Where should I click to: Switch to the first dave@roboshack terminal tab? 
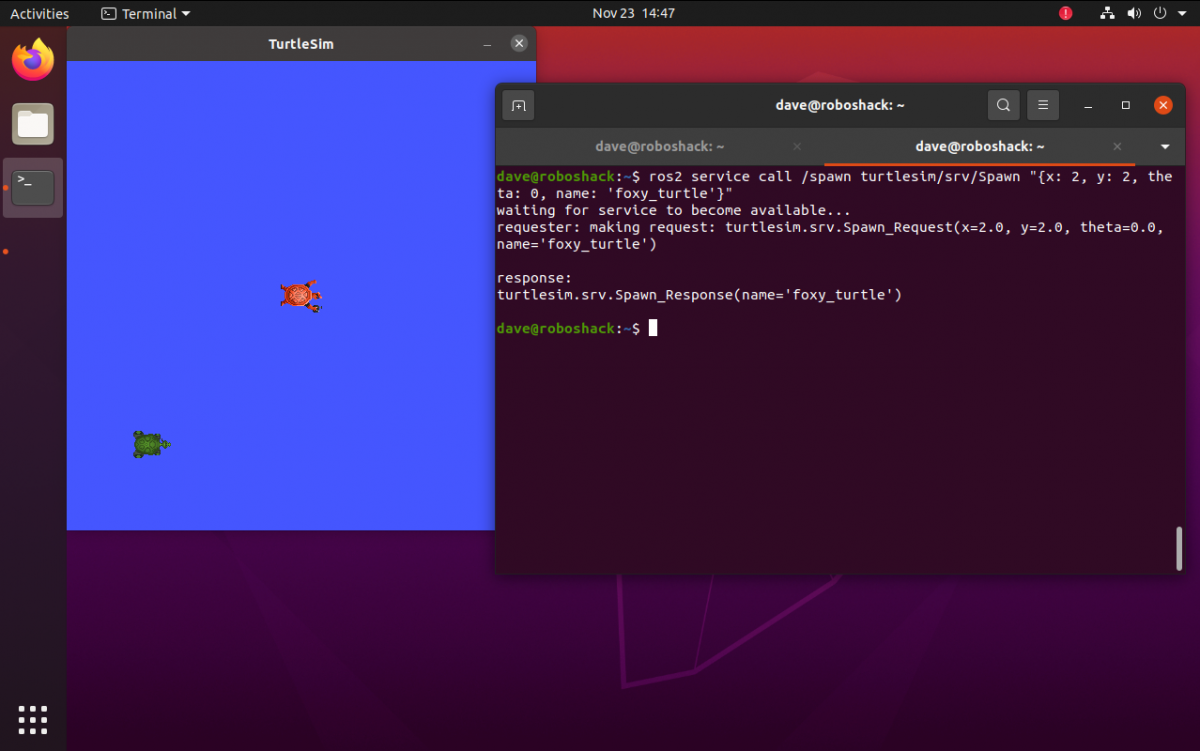point(659,146)
